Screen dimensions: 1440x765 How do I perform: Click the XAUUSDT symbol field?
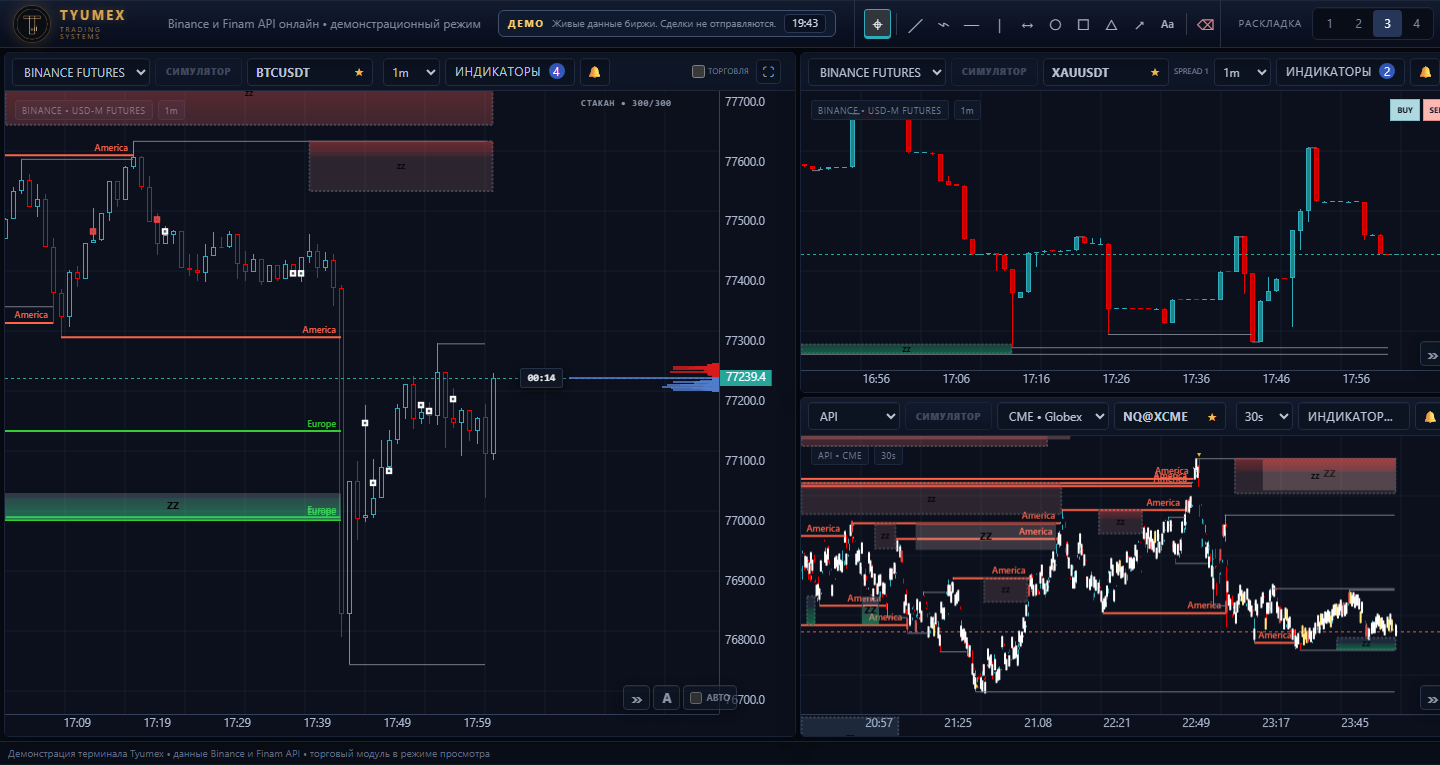point(1106,72)
